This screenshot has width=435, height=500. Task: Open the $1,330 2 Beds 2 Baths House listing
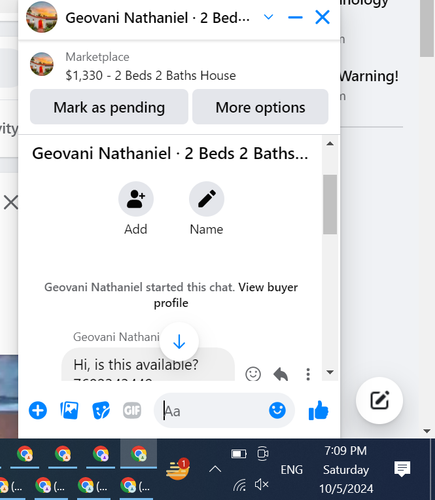coord(151,76)
